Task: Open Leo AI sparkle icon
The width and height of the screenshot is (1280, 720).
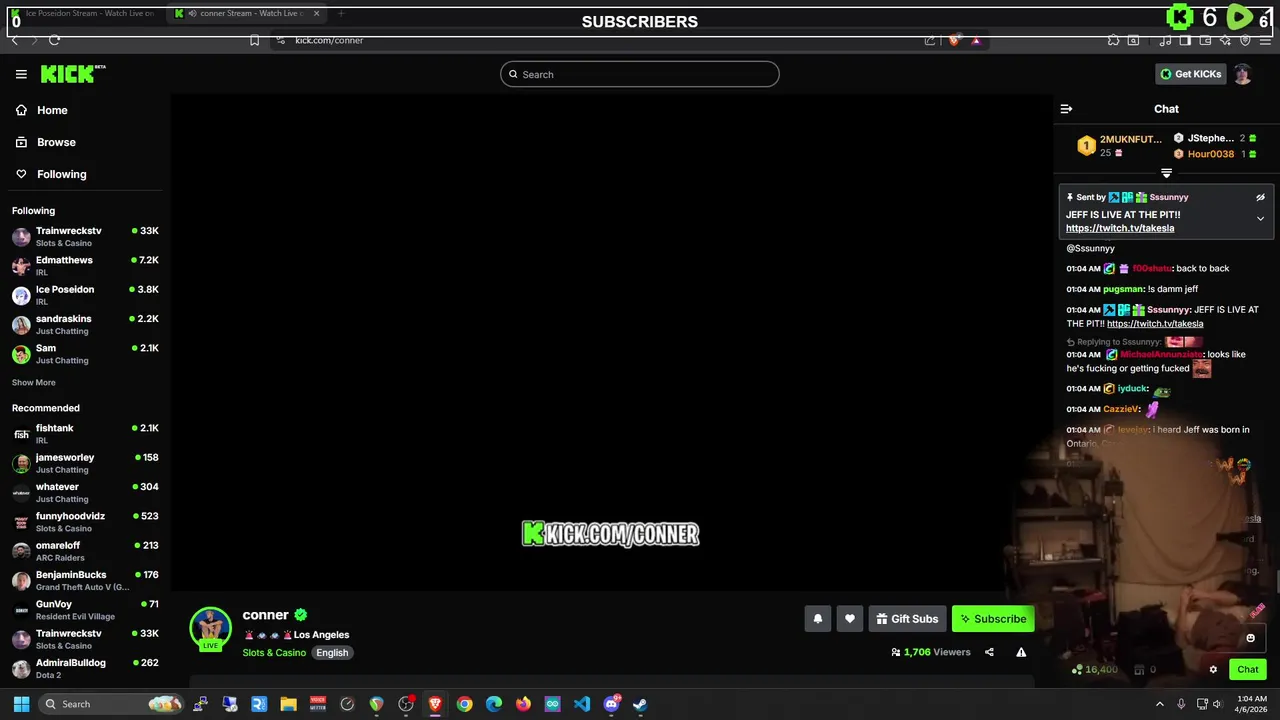Action: pos(1225,40)
